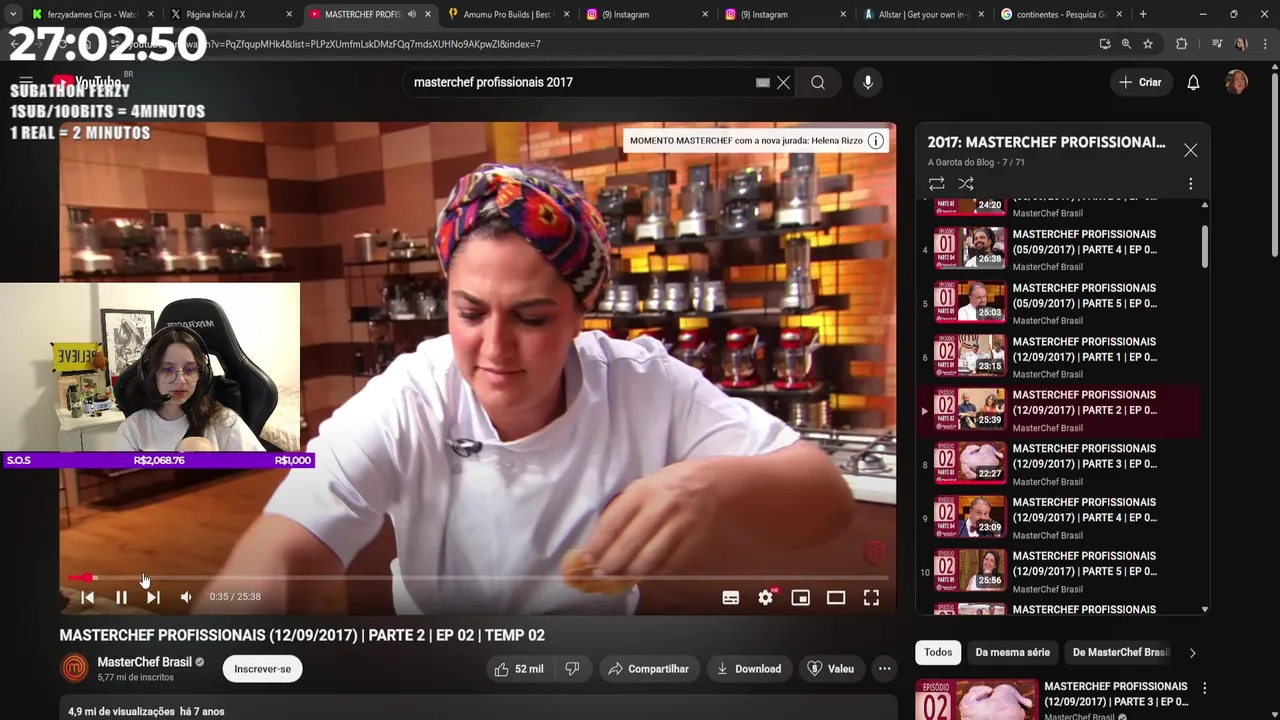Like the video (52 mil)

click(519, 669)
